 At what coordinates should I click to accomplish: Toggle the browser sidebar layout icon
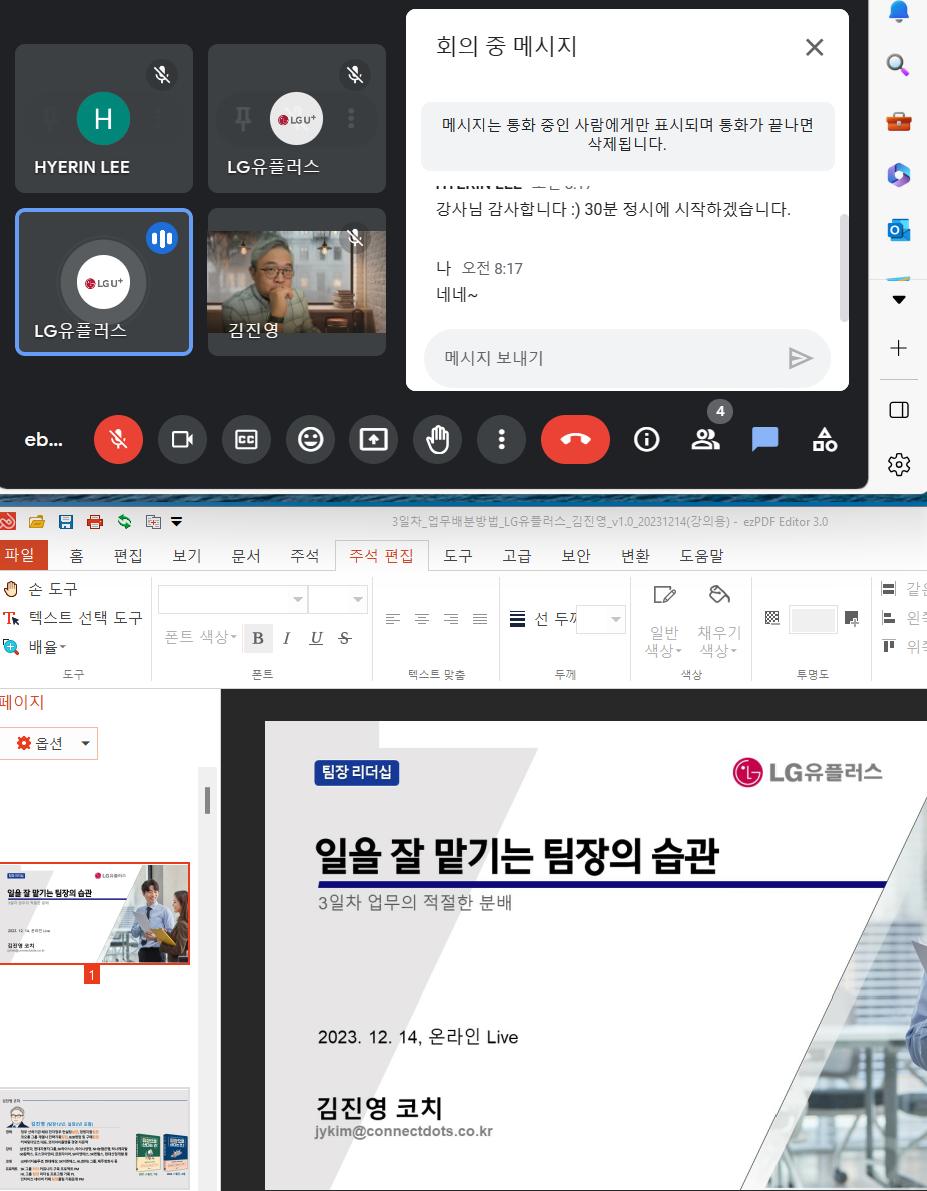pos(899,410)
